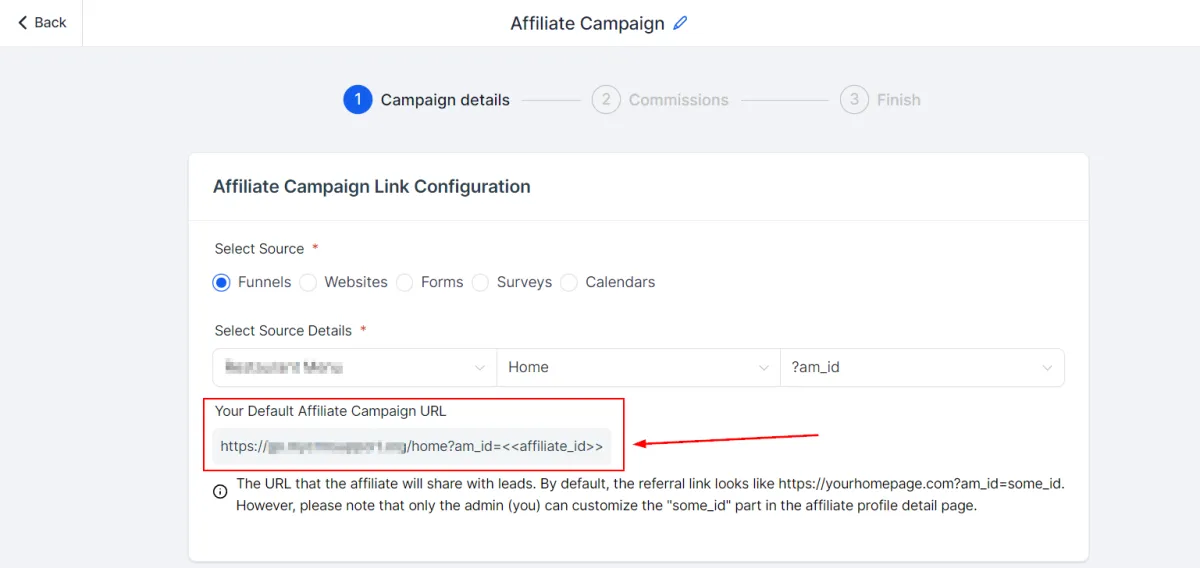
Task: Select the Funnels radio button
Action: click(x=222, y=283)
